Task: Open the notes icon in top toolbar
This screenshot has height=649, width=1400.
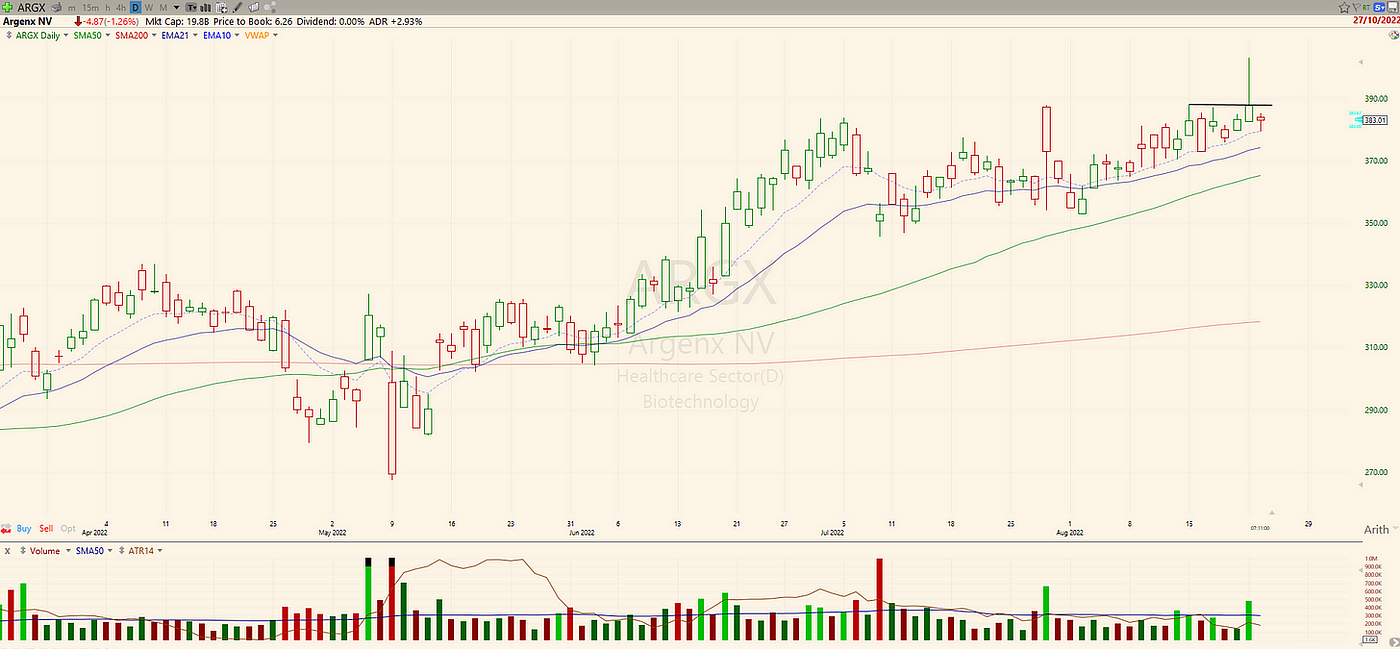Action: (253, 8)
